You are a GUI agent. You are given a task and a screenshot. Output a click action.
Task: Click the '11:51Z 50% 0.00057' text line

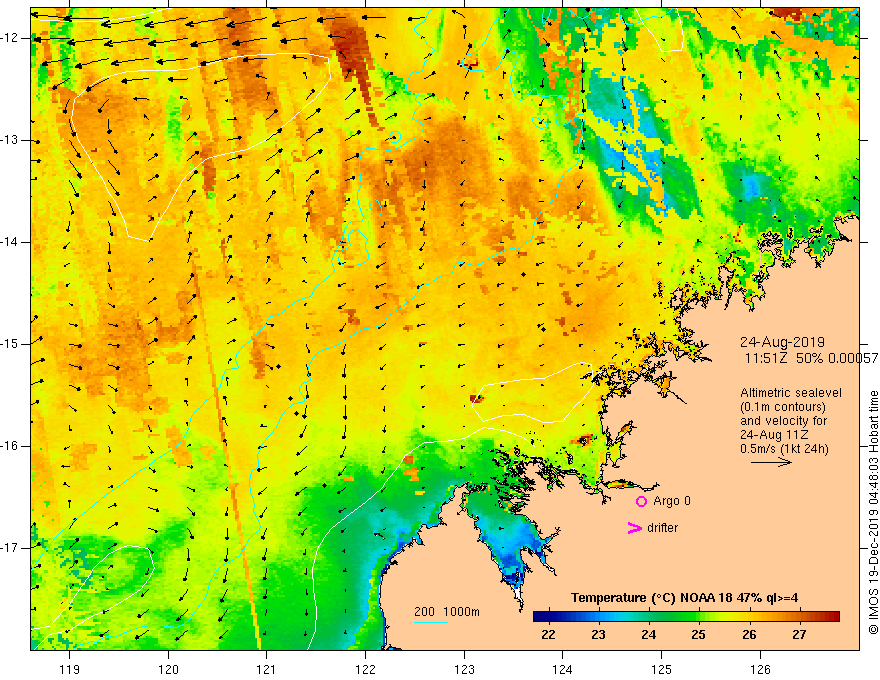pos(811,358)
